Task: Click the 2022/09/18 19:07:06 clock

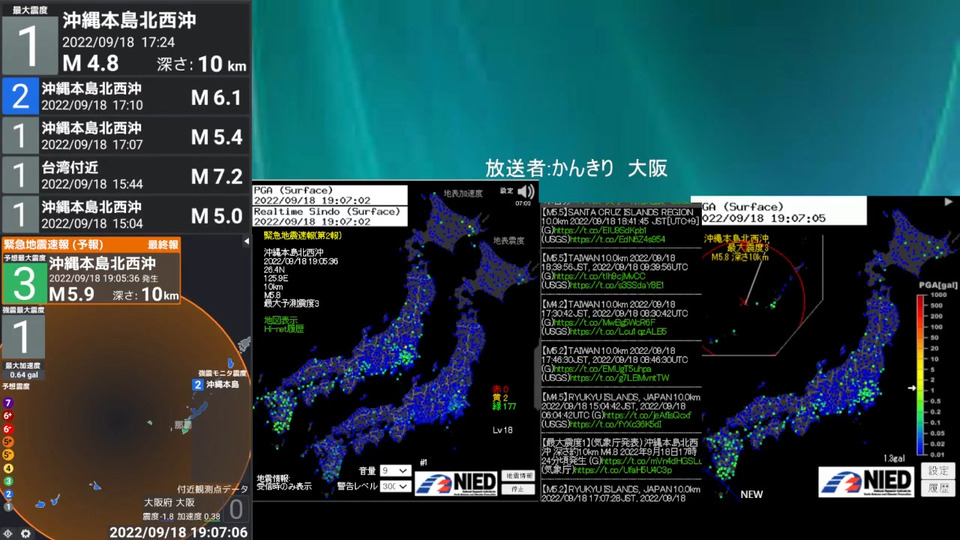Action: 178,532
